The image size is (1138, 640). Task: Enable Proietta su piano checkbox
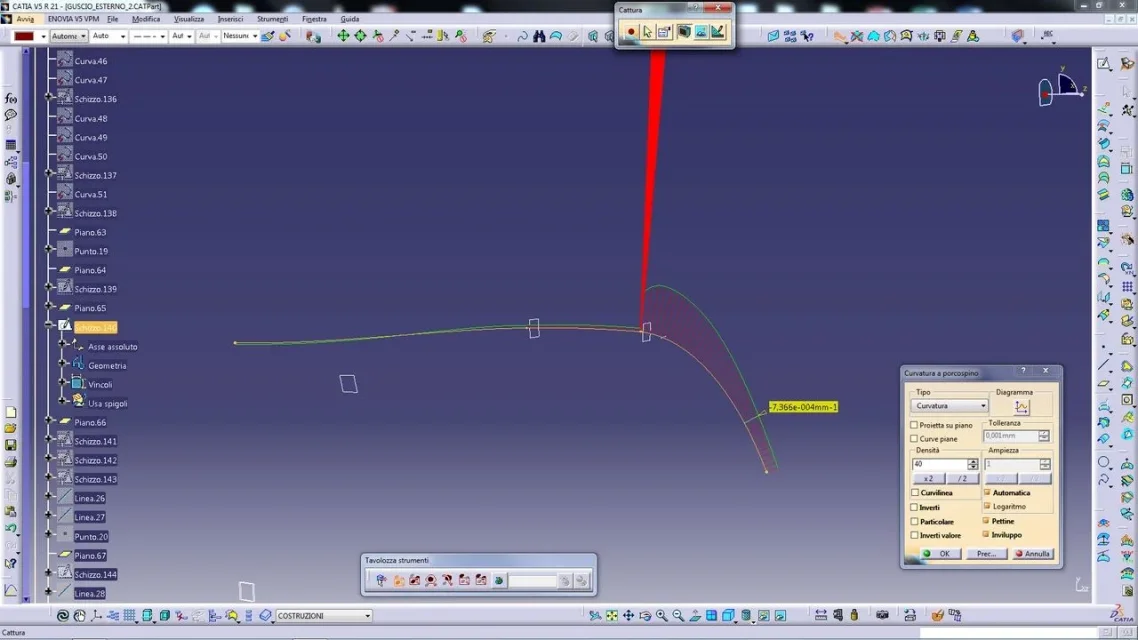(914, 425)
